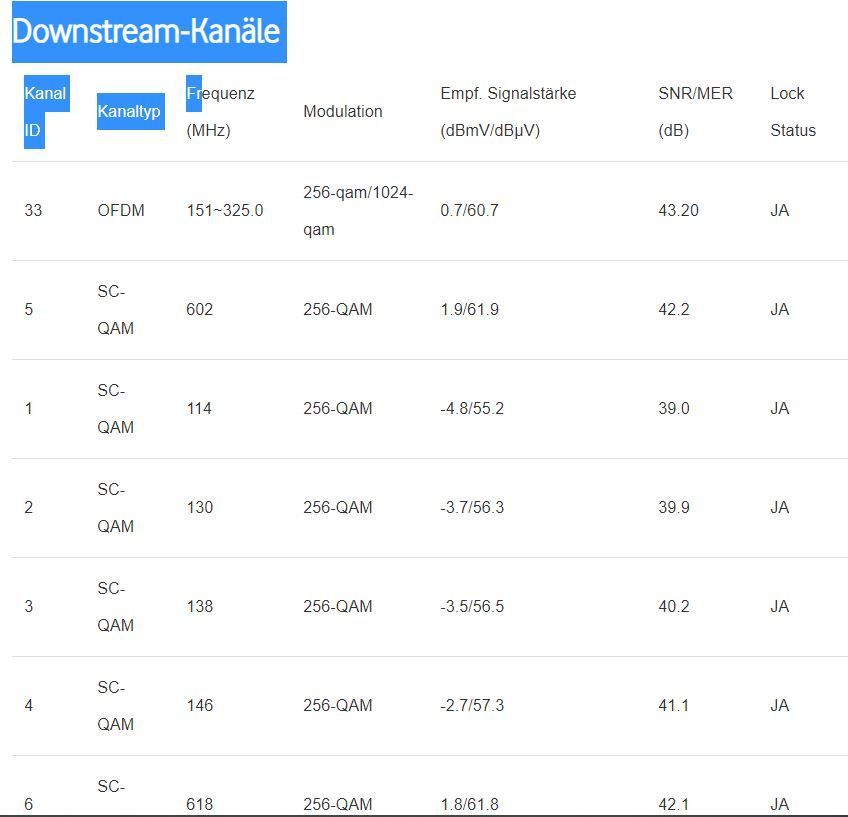Select the SC-QAM cell in 114 MHz row
Screen dimensions: 848x817
(115, 409)
